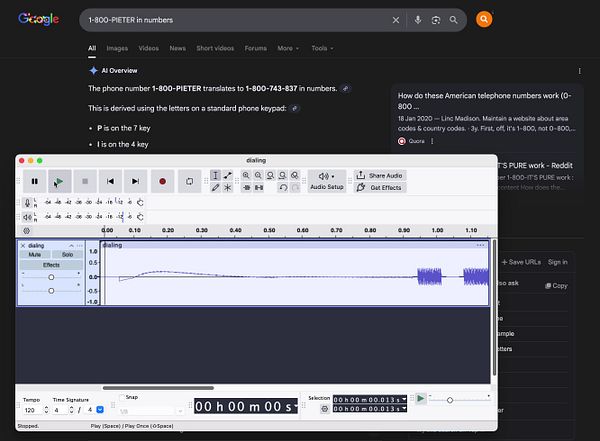Screen dimensions: 600x441
Task: Click the Stop button in transport toolbar
Action: [85, 181]
